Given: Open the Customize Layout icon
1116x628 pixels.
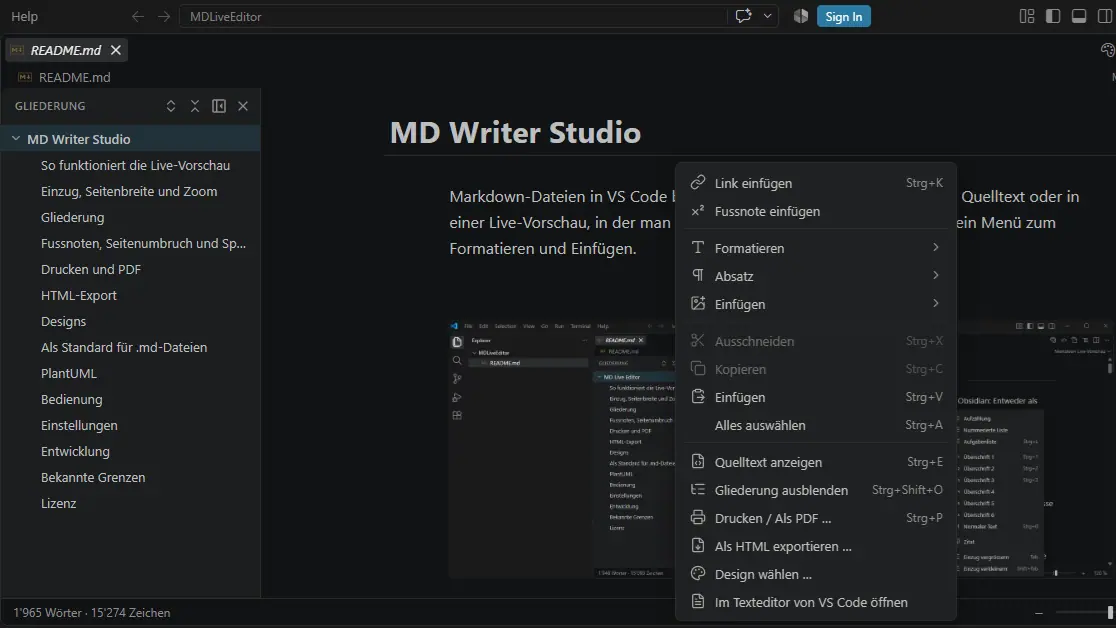Looking at the screenshot, I should [x=1027, y=16].
